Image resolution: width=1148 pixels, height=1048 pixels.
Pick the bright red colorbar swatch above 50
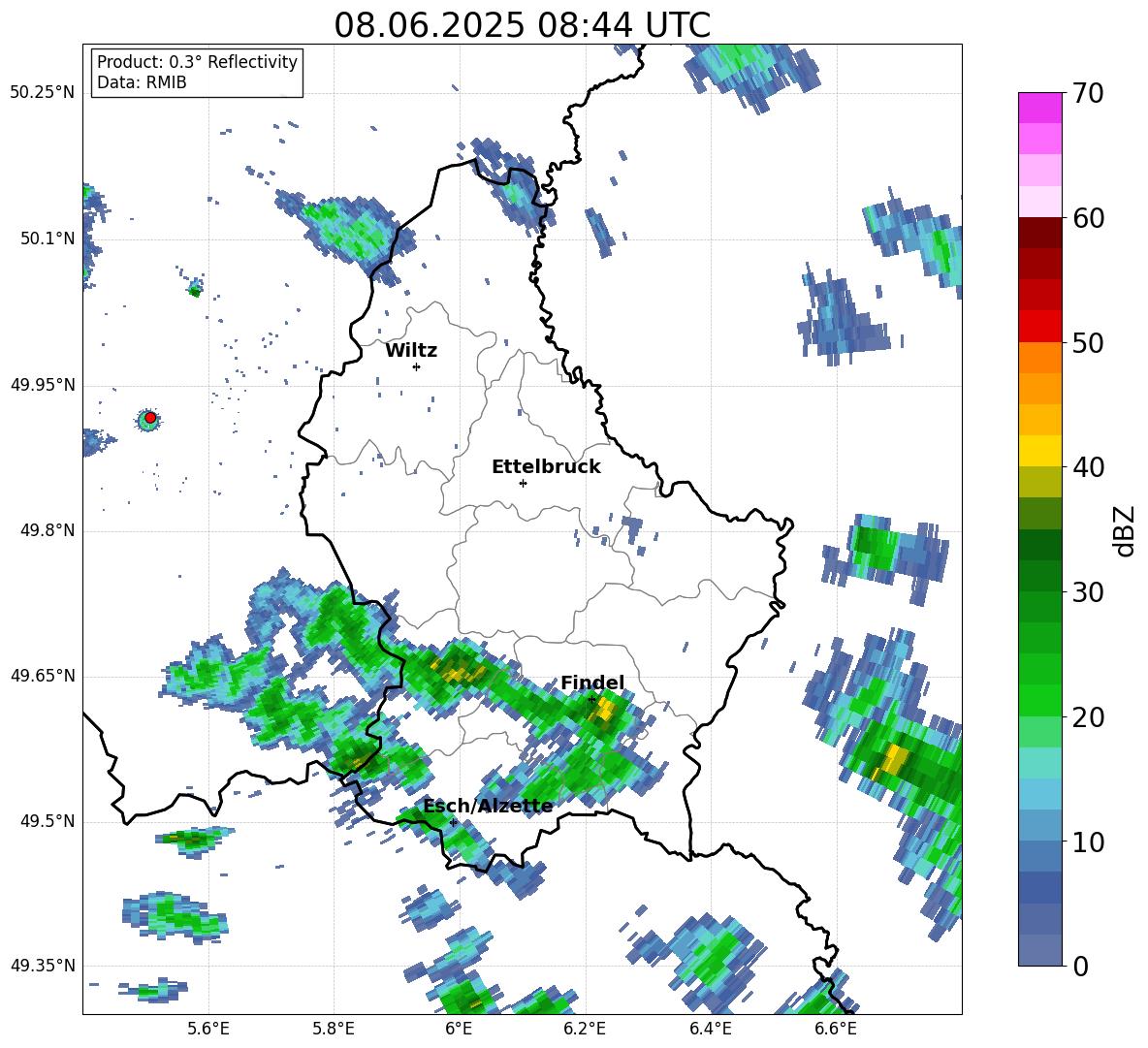click(1039, 327)
